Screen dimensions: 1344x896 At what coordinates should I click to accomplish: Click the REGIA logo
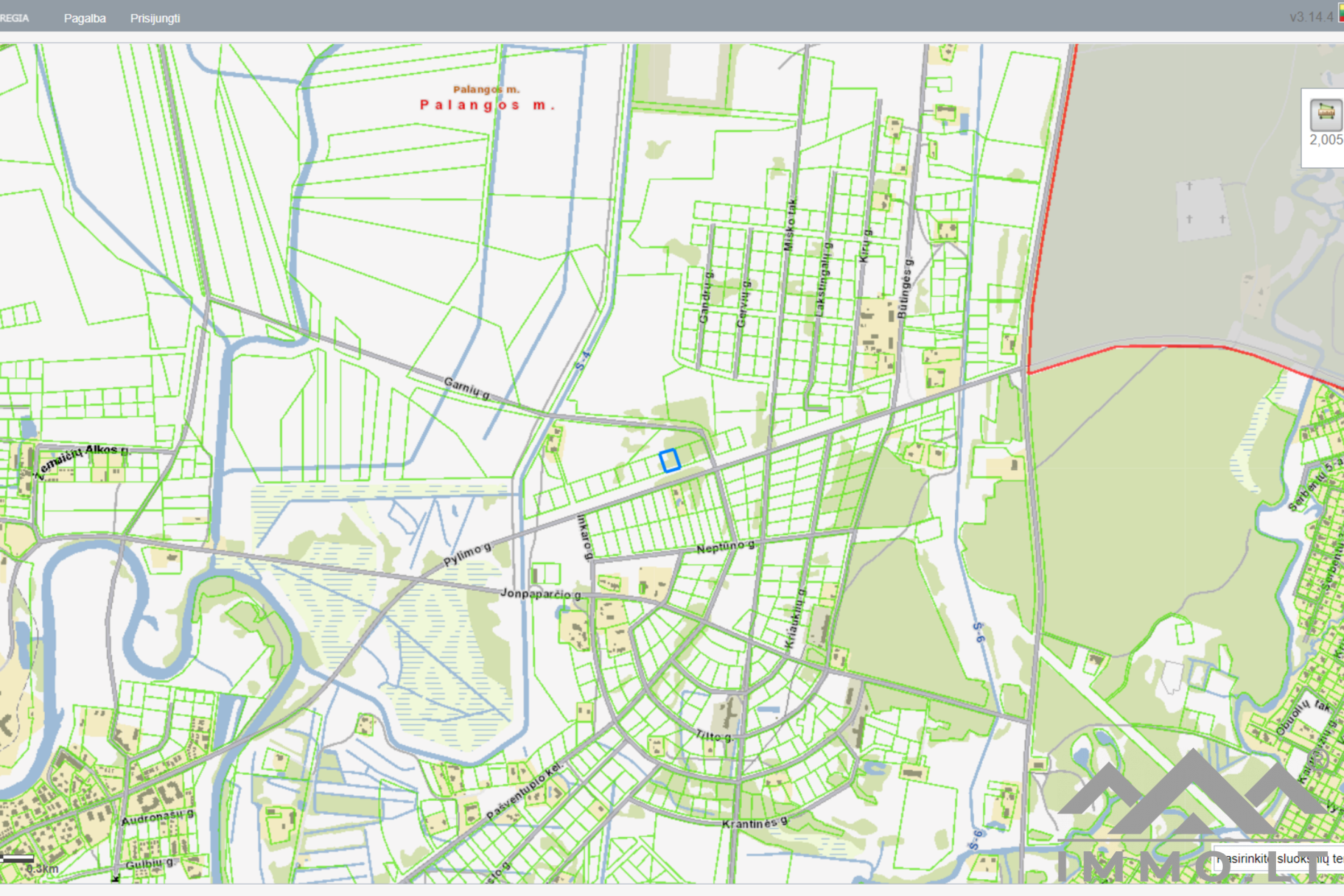click(x=14, y=18)
